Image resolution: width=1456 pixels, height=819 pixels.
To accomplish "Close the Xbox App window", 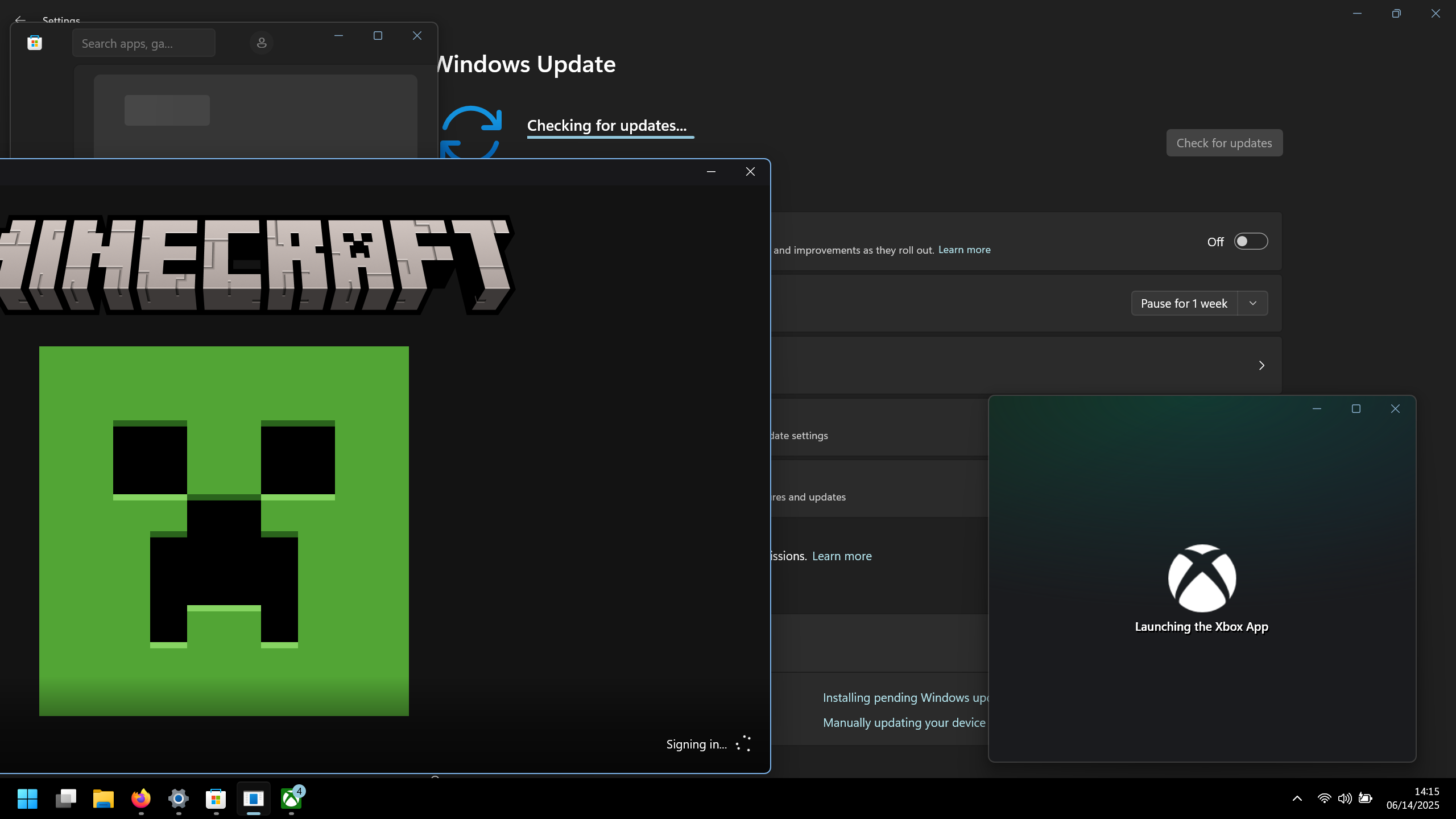I will (x=1395, y=409).
